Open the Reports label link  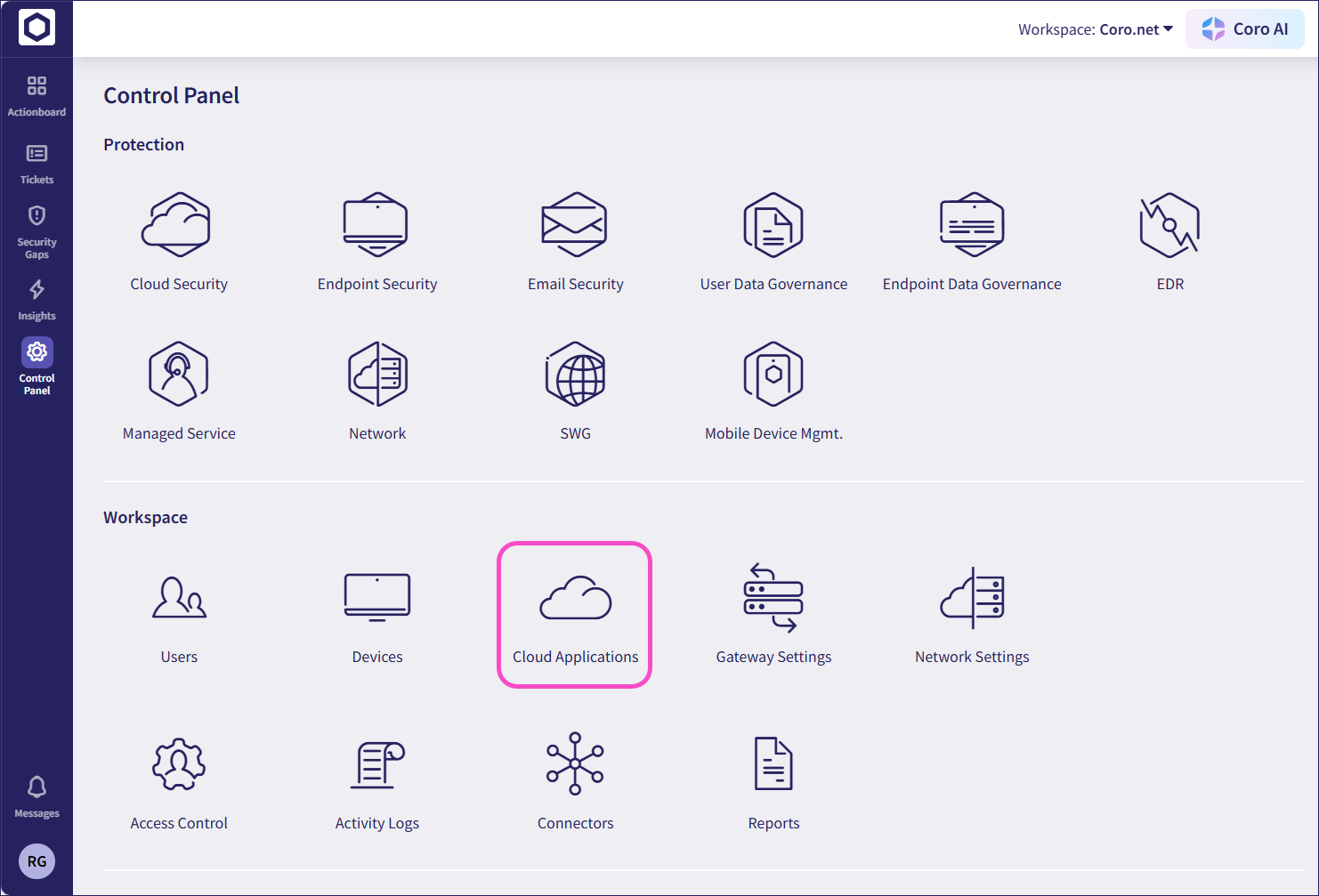coord(773,823)
